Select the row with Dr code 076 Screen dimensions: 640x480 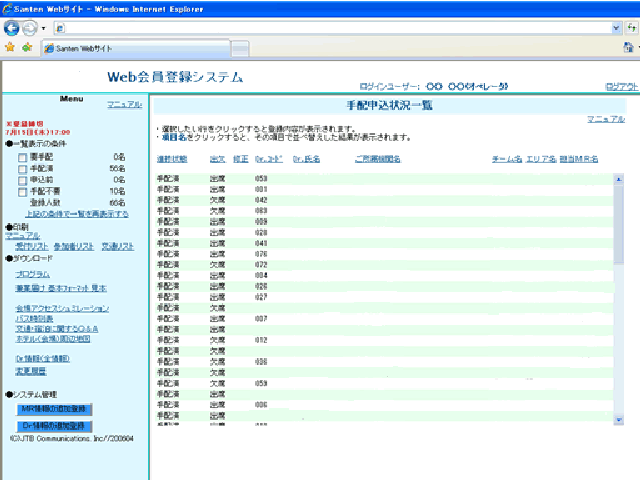384,254
